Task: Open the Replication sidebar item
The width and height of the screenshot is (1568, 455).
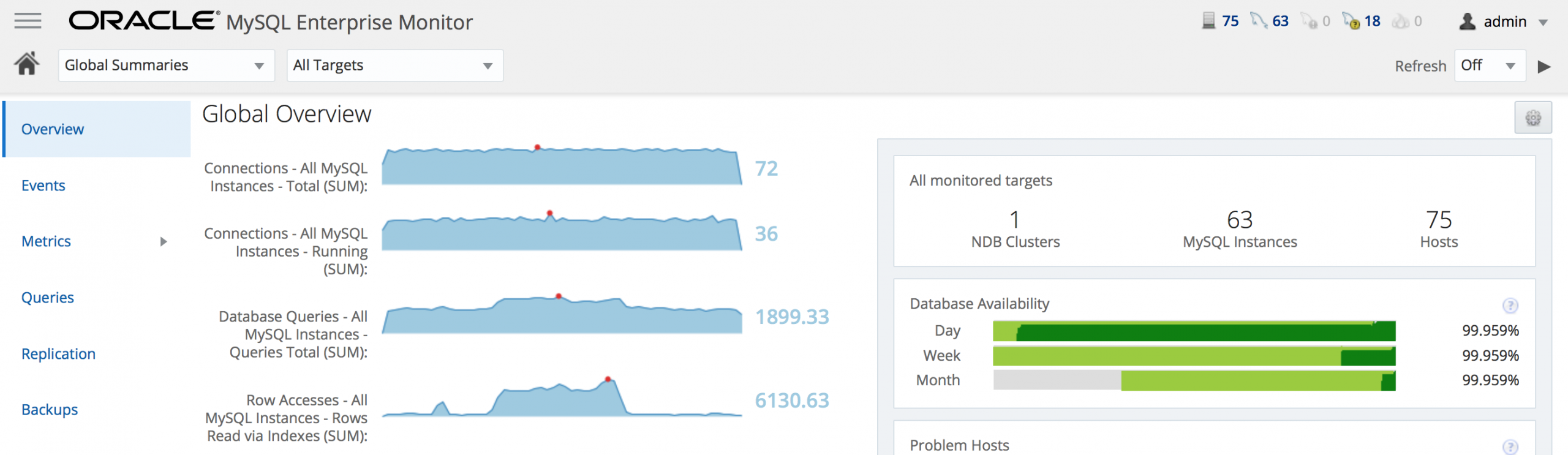Action: 58,354
